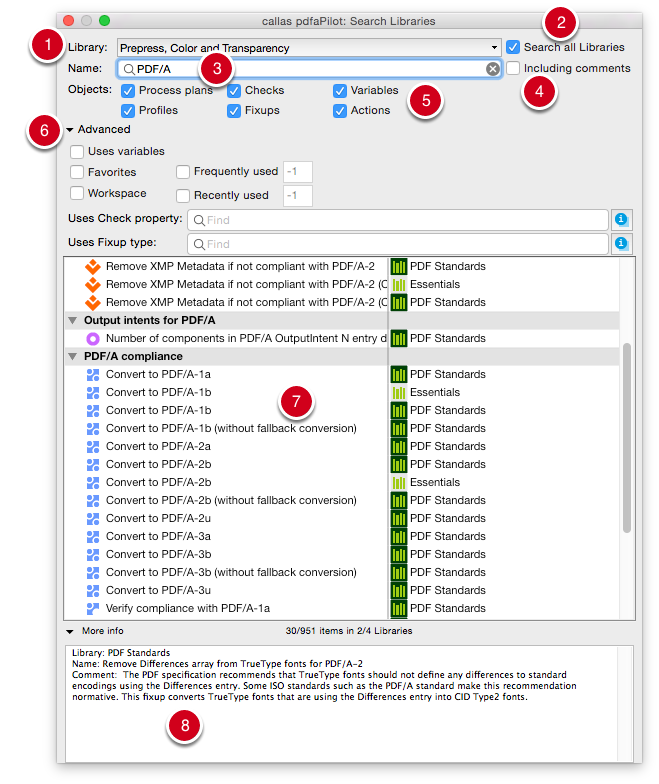The width and height of the screenshot is (659, 784).
Task: Clear the Name search field
Action: click(492, 69)
